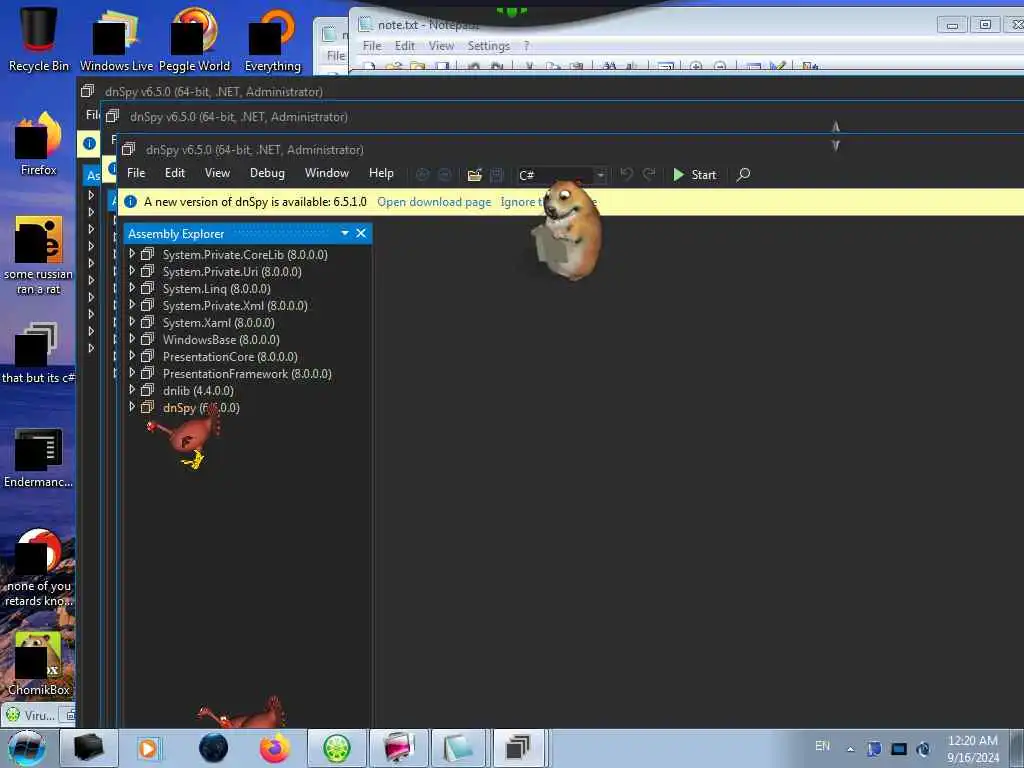Open the Help menu in front dnSpy window
Screen dimensions: 1024x768
[381, 173]
